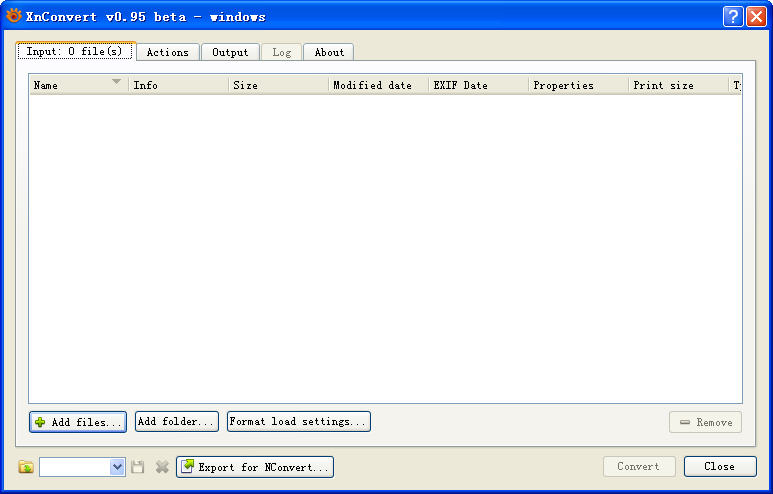The height and width of the screenshot is (494, 773).
Task: Click the Close button
Action: 720,466
